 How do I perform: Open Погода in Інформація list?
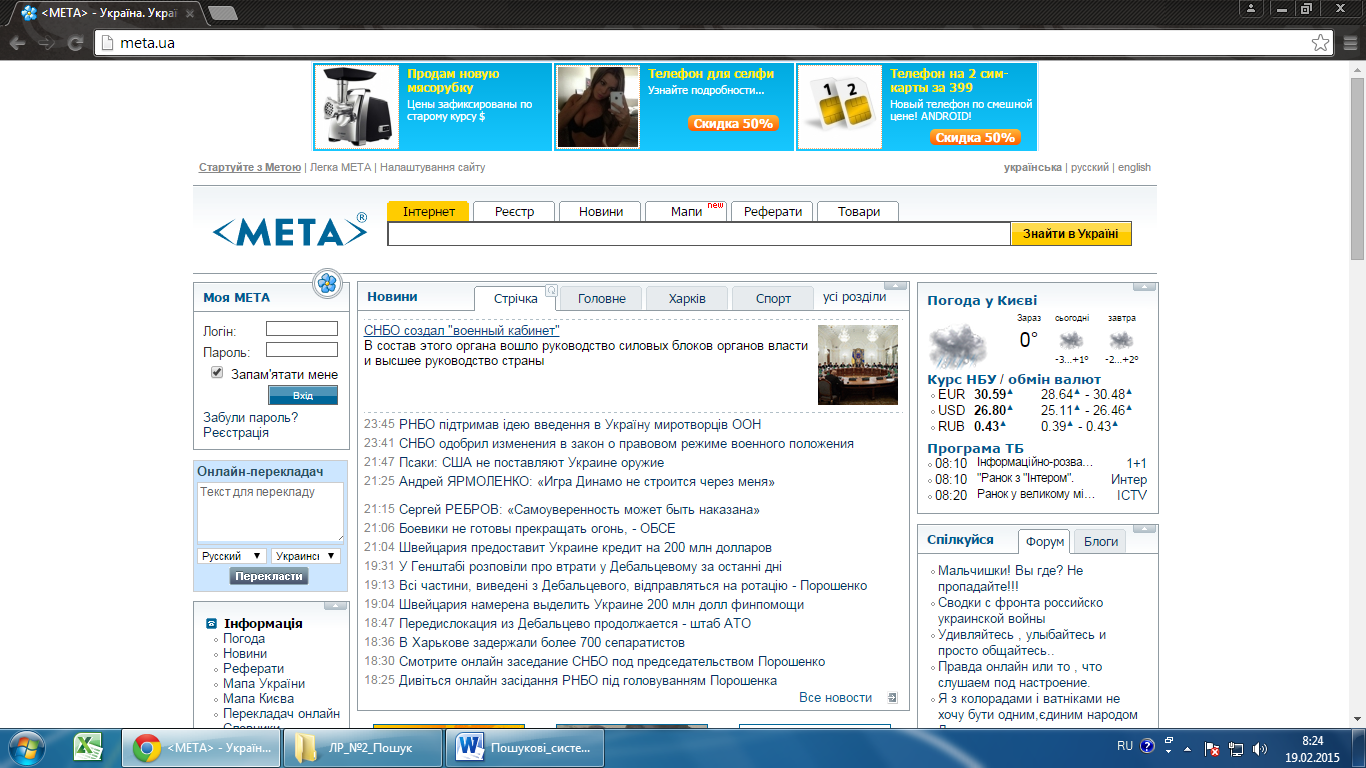pos(244,639)
